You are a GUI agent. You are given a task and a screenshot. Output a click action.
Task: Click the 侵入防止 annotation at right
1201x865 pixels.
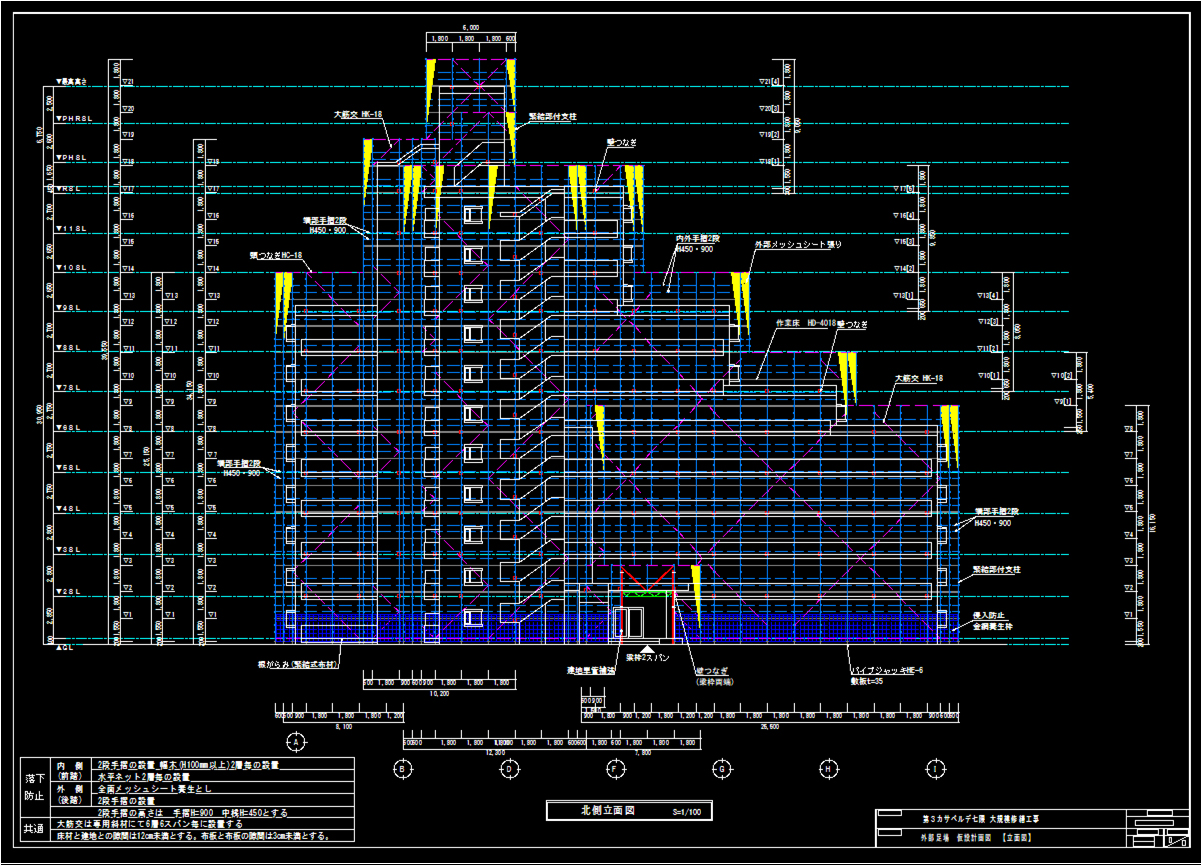(991, 615)
